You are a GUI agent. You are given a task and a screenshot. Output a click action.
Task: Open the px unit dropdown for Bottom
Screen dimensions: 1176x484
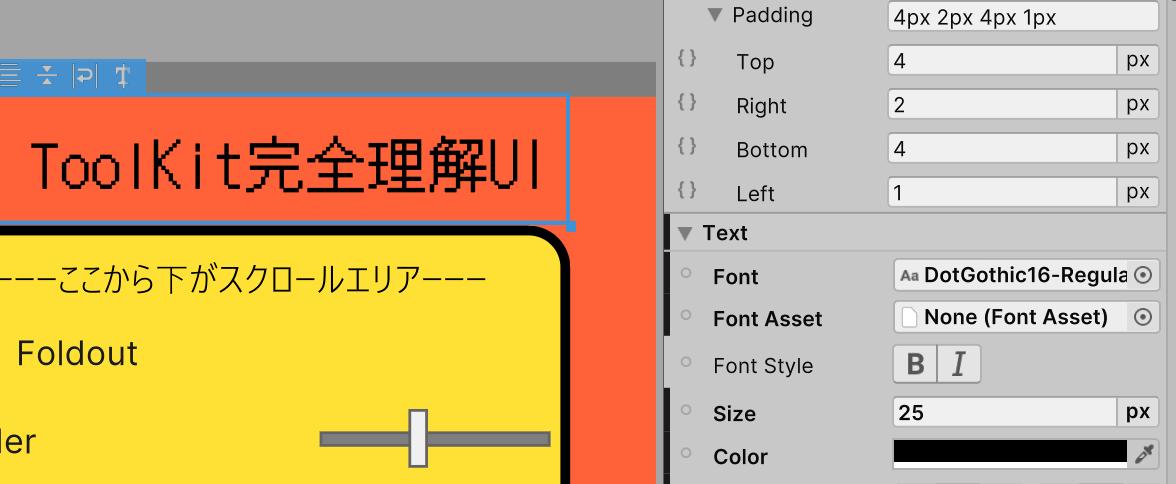click(1138, 148)
